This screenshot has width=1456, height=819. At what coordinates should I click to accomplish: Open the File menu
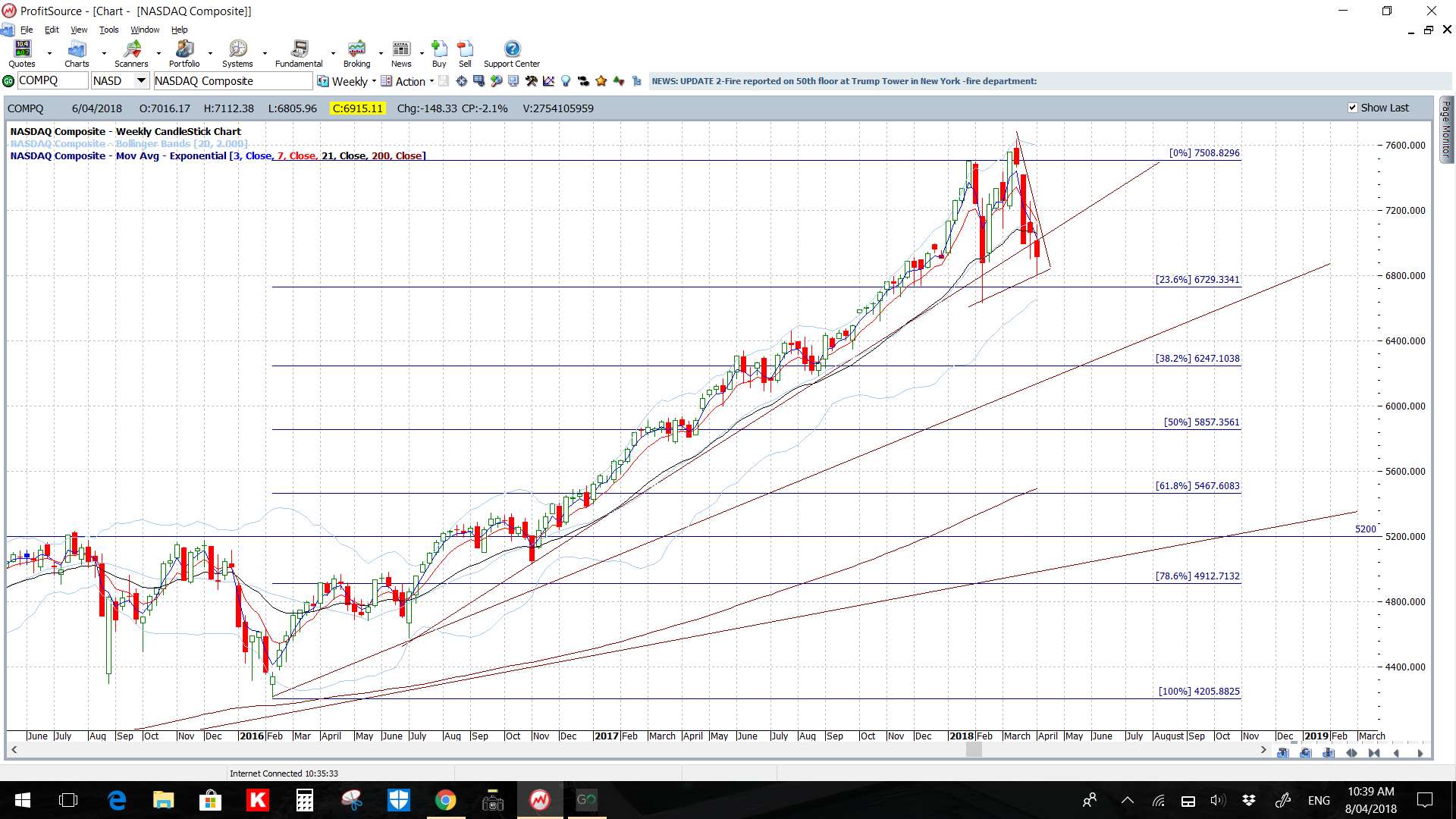[x=27, y=30]
